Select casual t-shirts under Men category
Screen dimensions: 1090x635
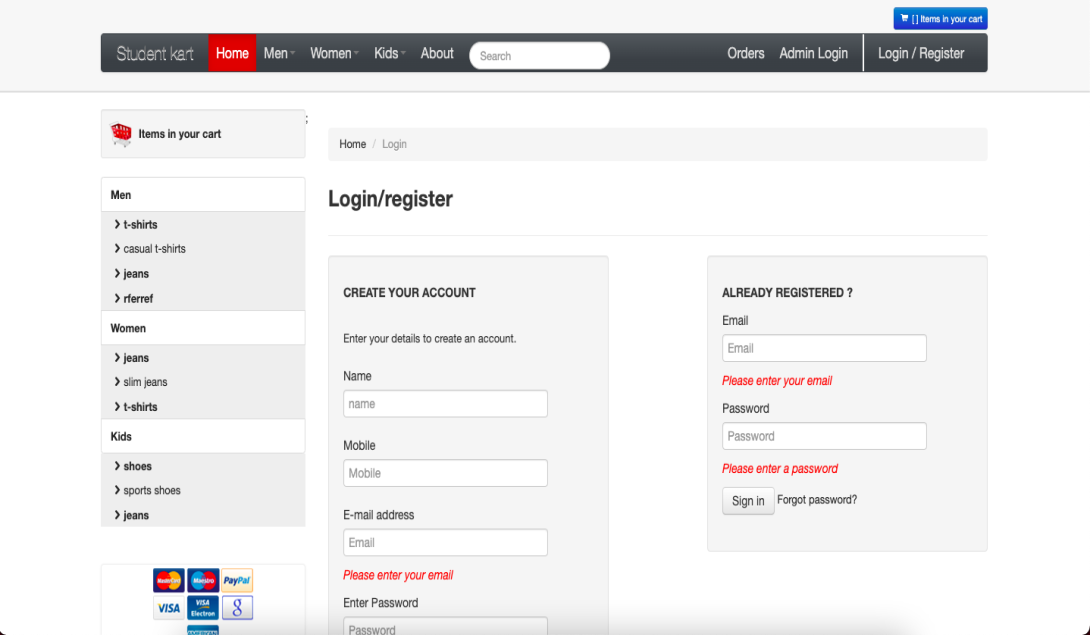[x=154, y=249]
